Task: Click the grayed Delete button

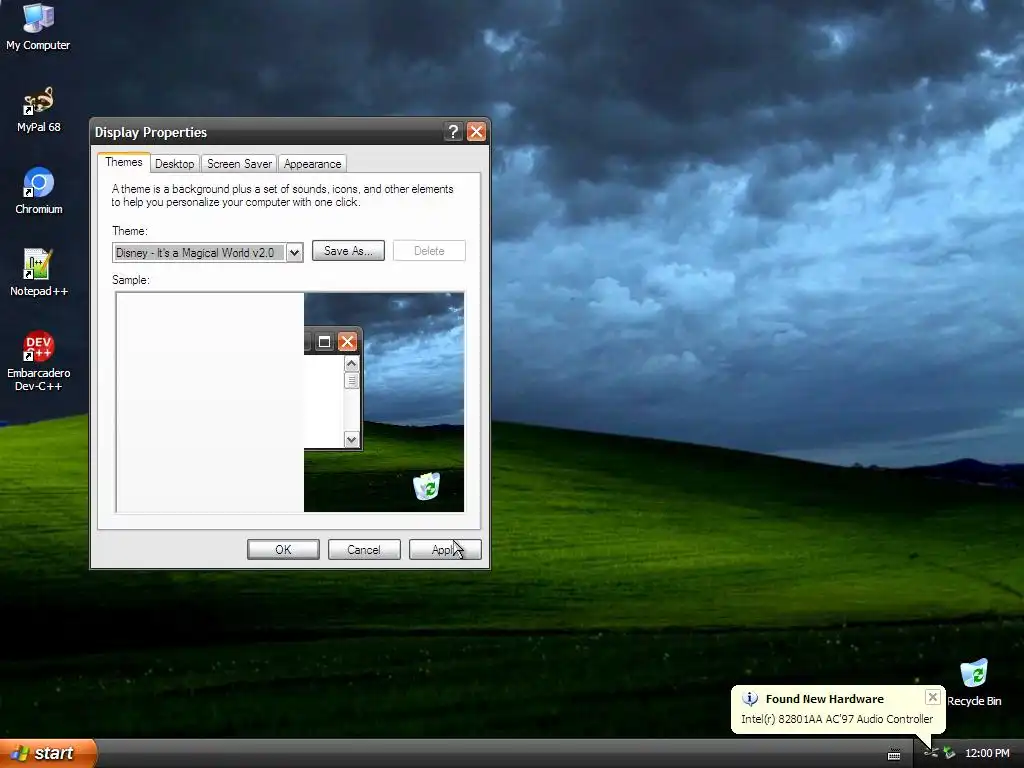Action: click(429, 251)
